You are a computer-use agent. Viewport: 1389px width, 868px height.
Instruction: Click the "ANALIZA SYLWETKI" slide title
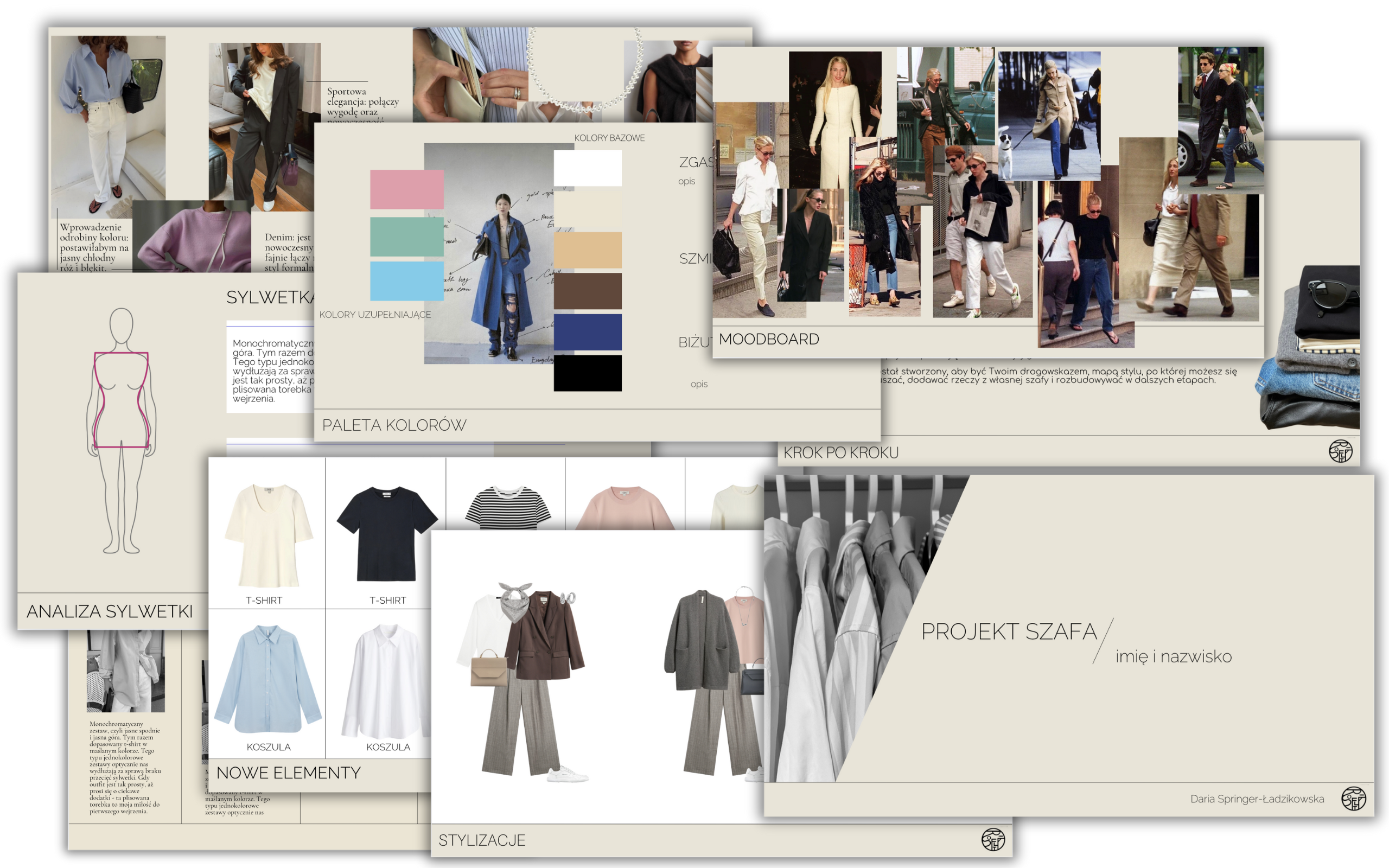pyautogui.click(x=110, y=611)
